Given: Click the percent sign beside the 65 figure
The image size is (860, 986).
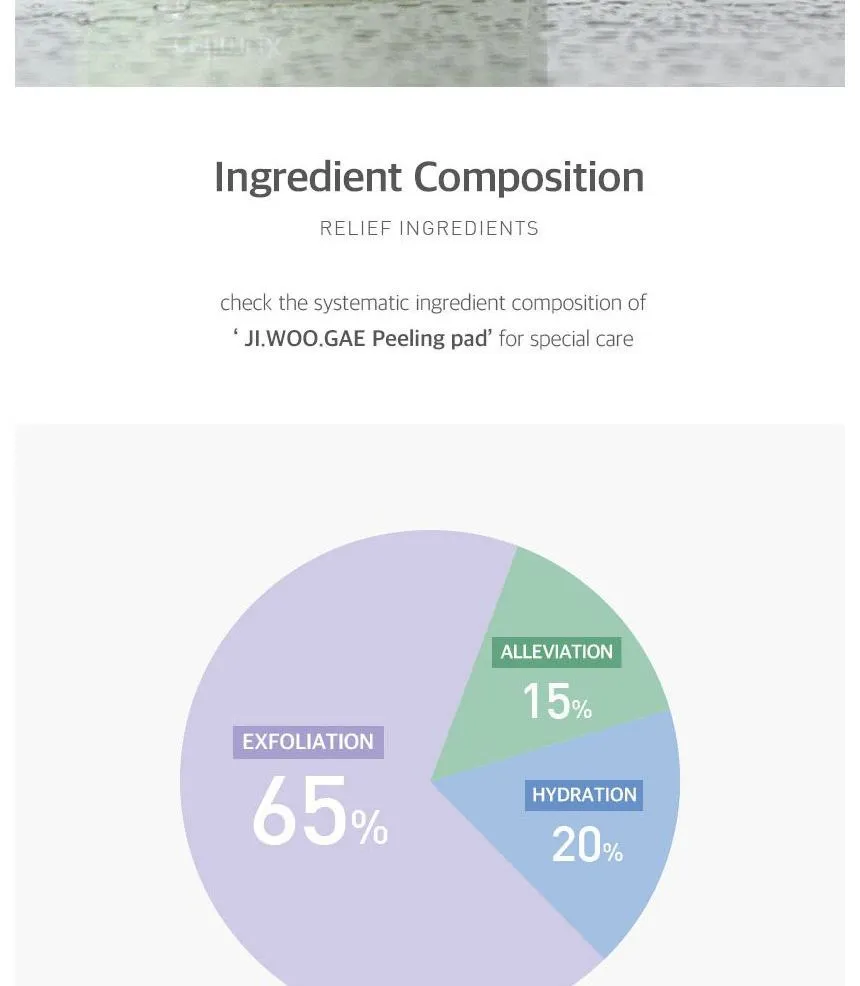Looking at the screenshot, I should point(369,827).
